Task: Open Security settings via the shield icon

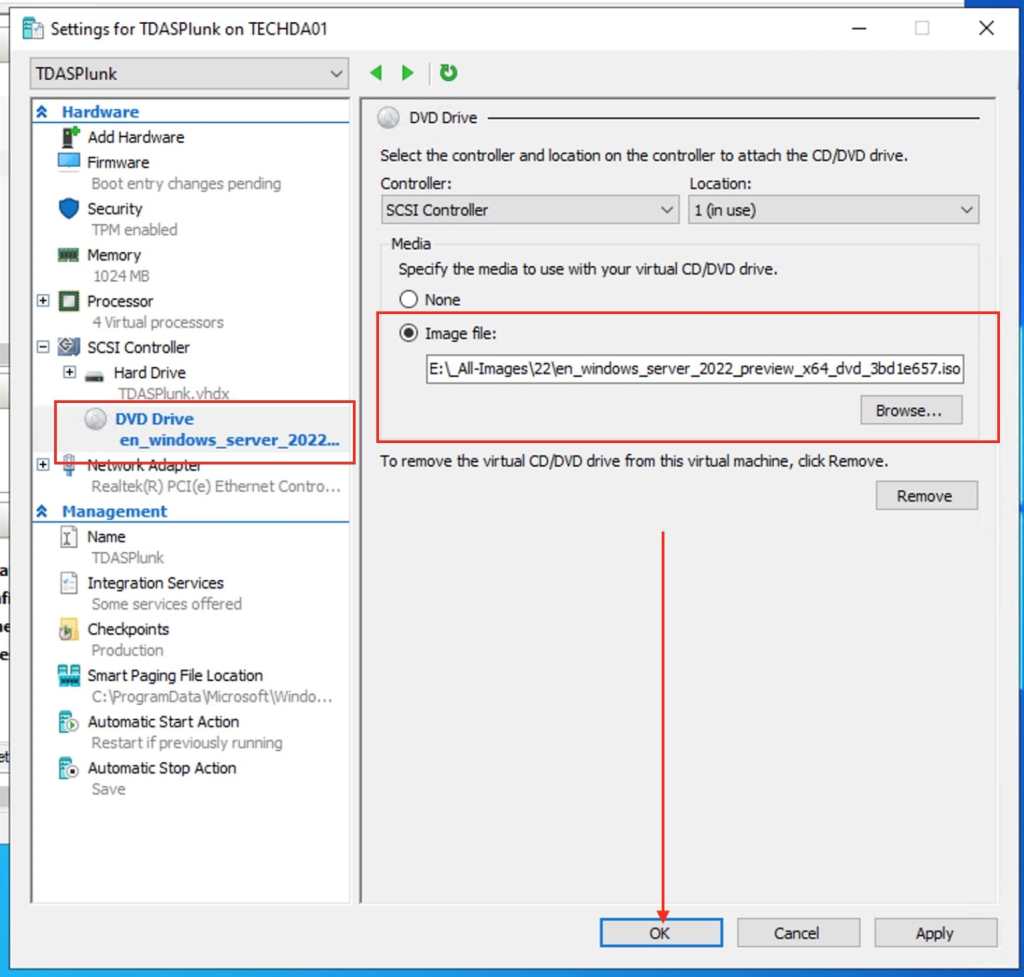Action: 68,208
